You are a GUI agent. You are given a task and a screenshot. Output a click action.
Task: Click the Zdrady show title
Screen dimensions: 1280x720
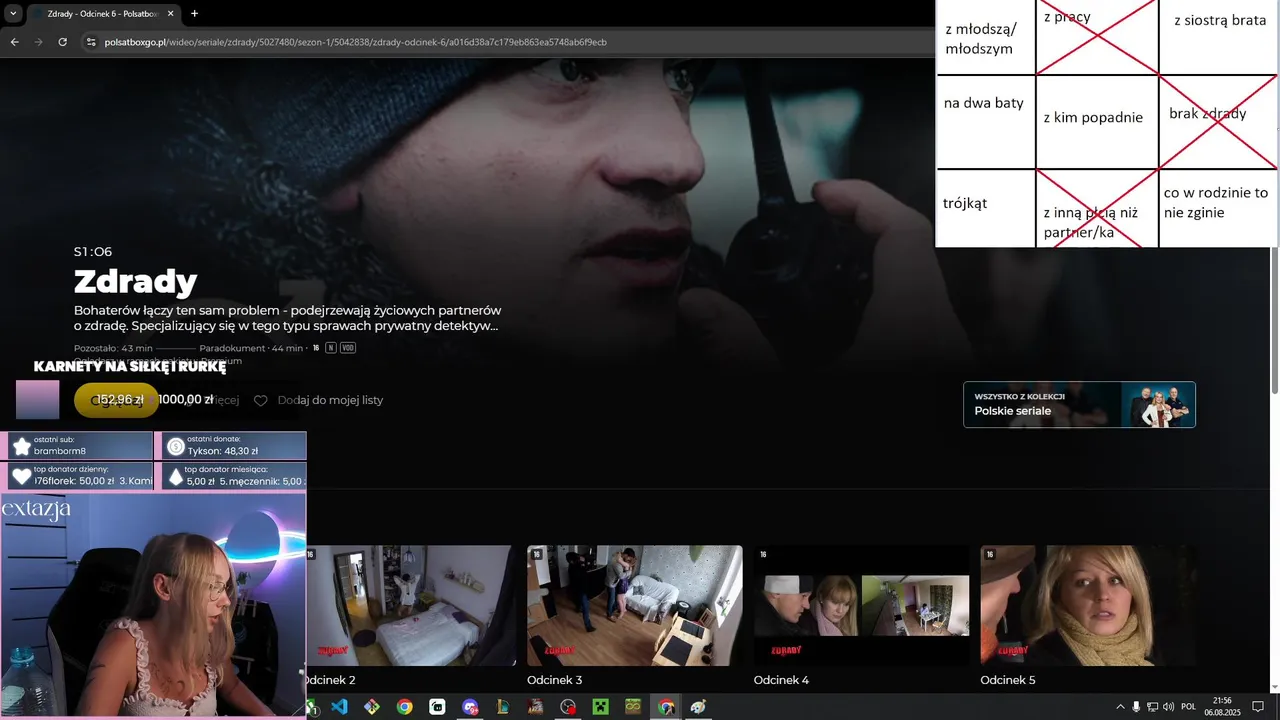(x=135, y=281)
